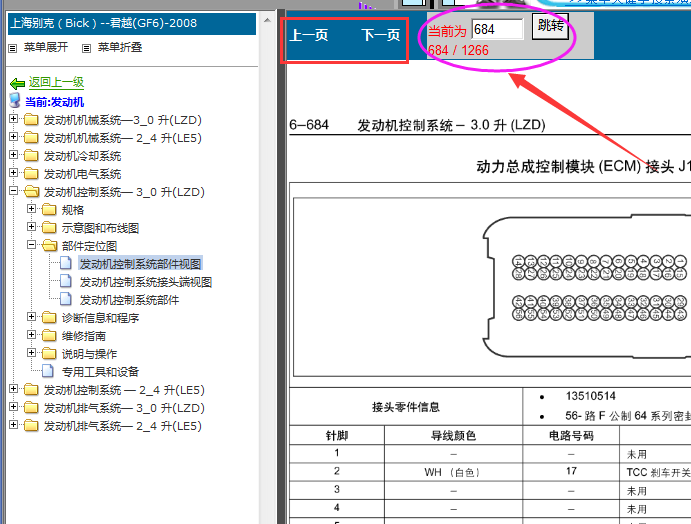Screen dimensions: 691x524
Task: Click the 针脚 column header
Action: (x=337, y=435)
